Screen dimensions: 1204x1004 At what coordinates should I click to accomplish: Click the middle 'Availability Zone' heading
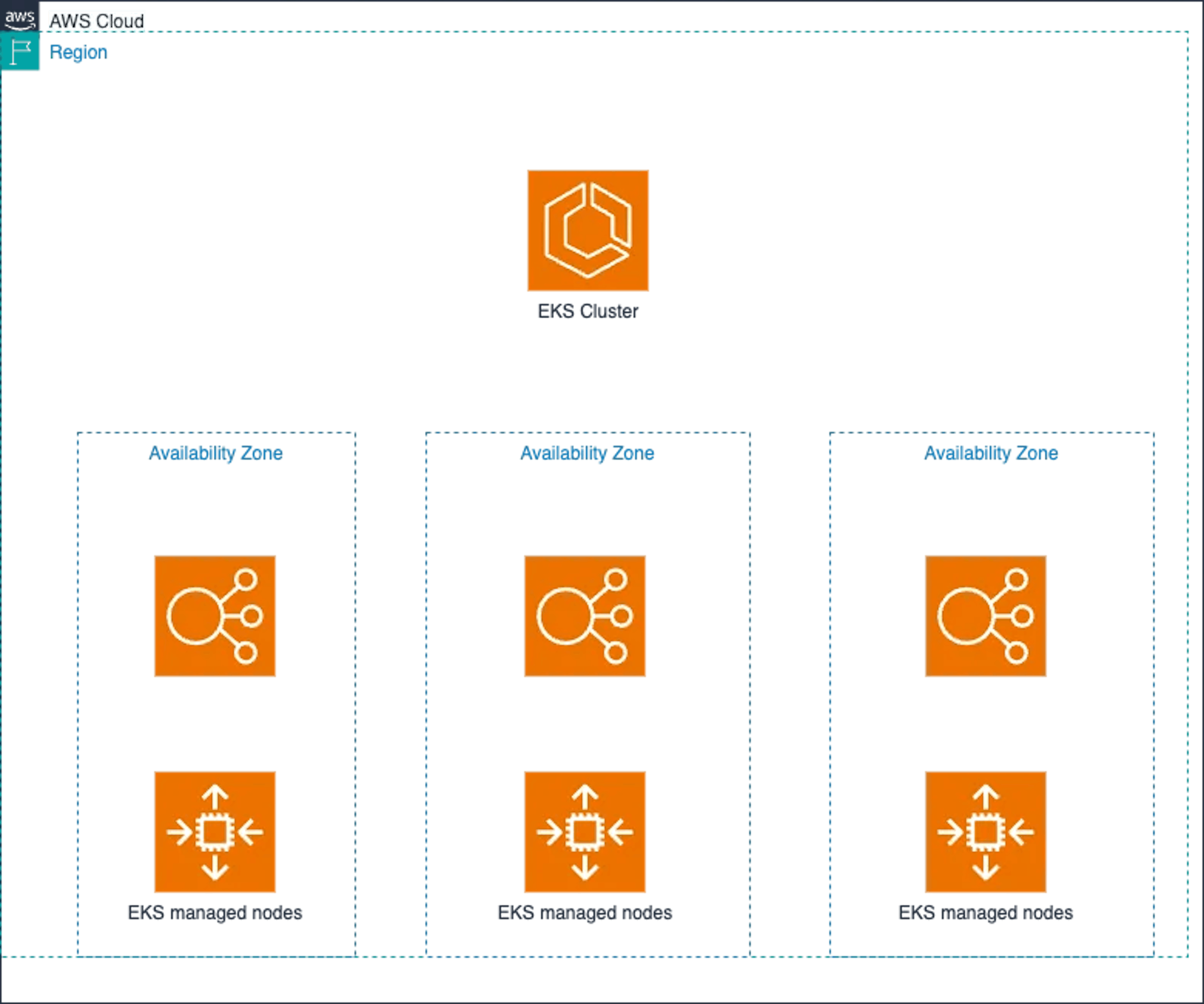click(587, 454)
